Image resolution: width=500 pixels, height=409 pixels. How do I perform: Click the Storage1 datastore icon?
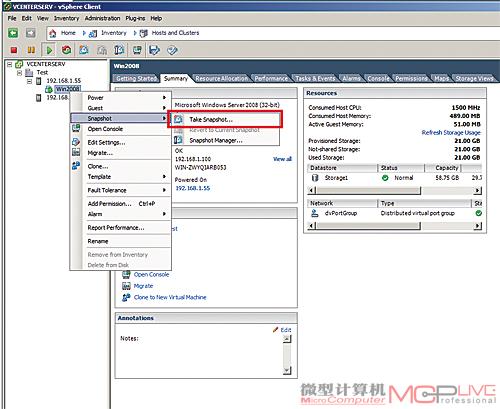[x=315, y=178]
